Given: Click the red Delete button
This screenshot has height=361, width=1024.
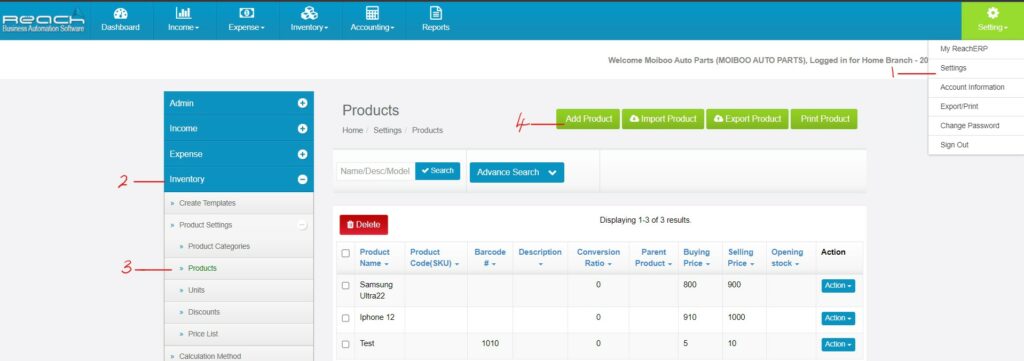Looking at the screenshot, I should click(364, 225).
